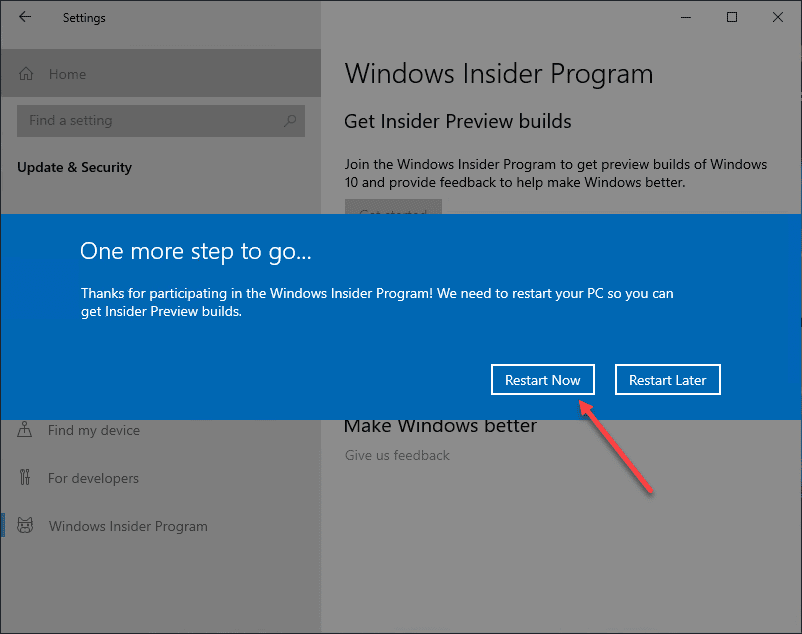Image resolution: width=802 pixels, height=634 pixels.
Task: Open Find my device settings
Action: pyautogui.click(x=94, y=430)
